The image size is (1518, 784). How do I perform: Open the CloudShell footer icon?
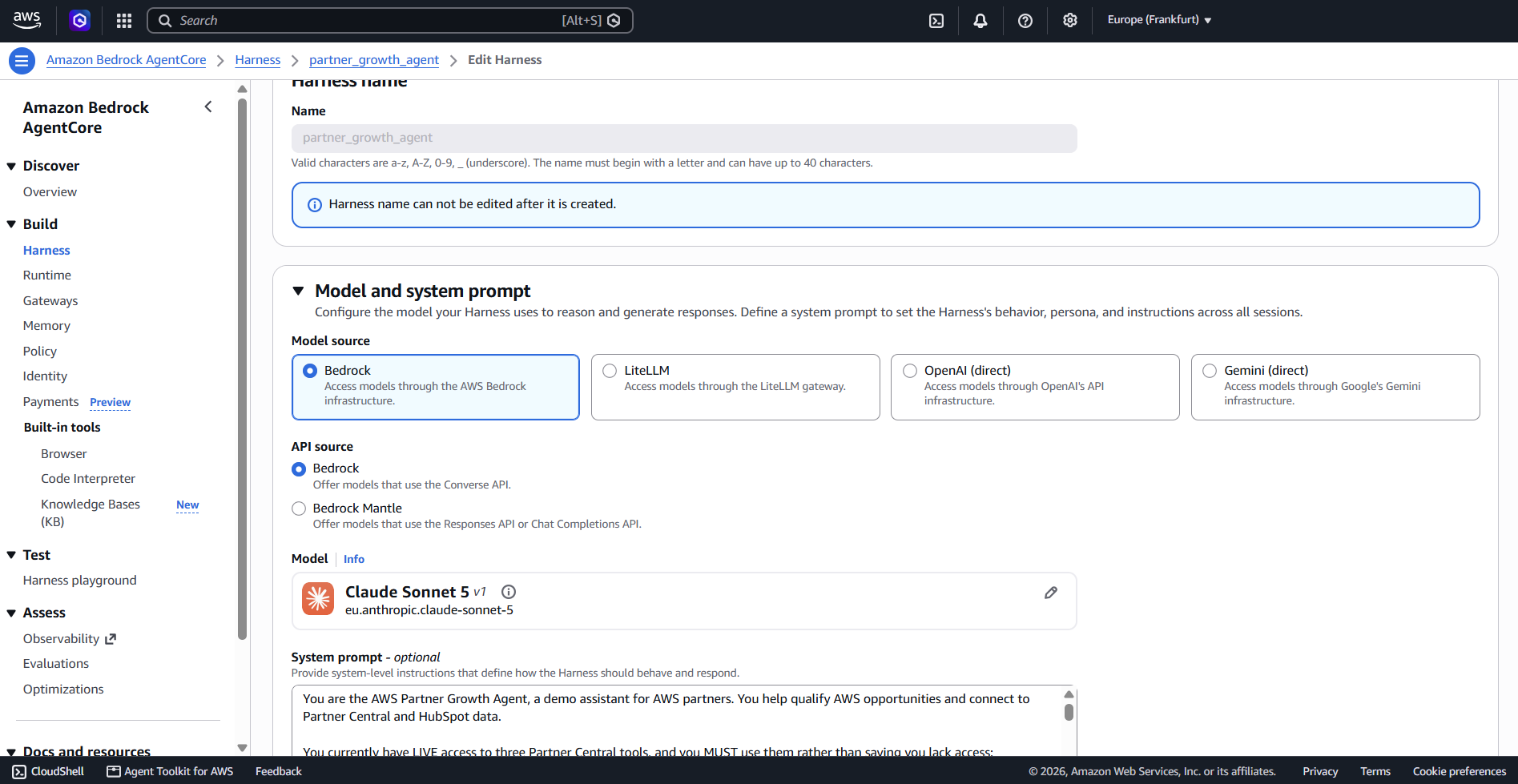click(19, 771)
